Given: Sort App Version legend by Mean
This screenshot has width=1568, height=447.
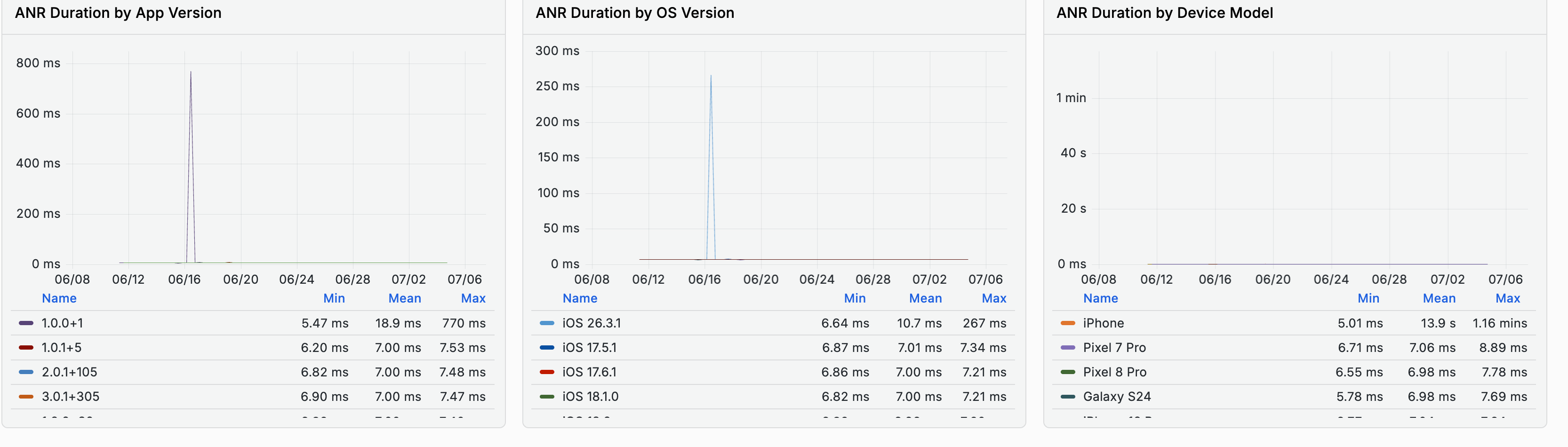Looking at the screenshot, I should click(x=405, y=298).
